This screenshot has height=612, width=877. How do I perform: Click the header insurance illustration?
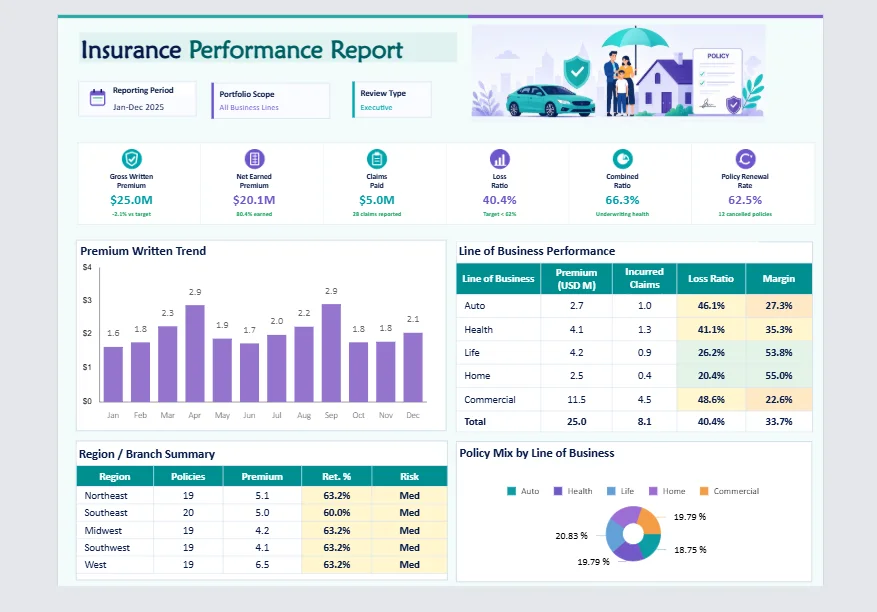(x=618, y=72)
